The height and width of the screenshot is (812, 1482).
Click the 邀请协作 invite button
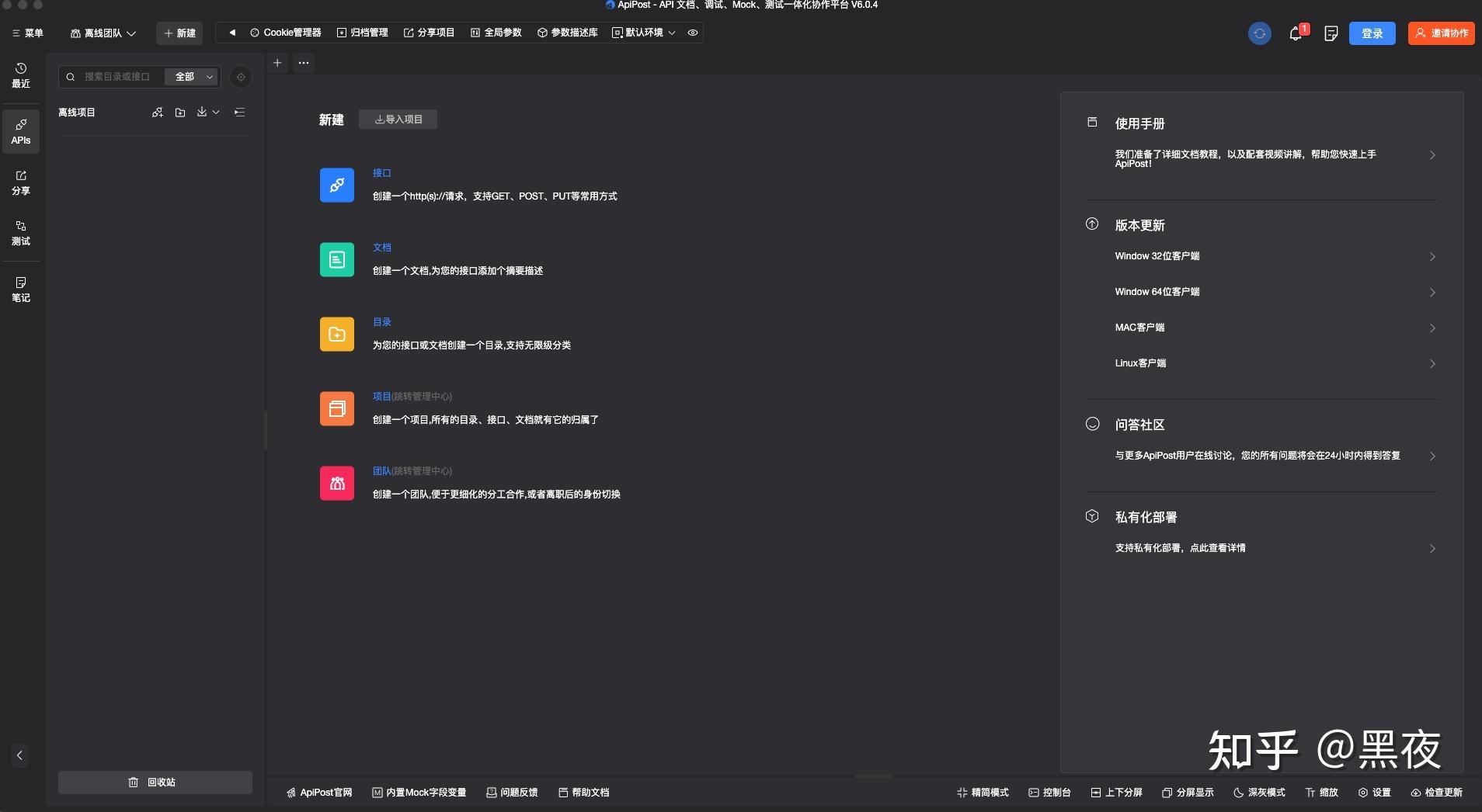coord(1442,33)
